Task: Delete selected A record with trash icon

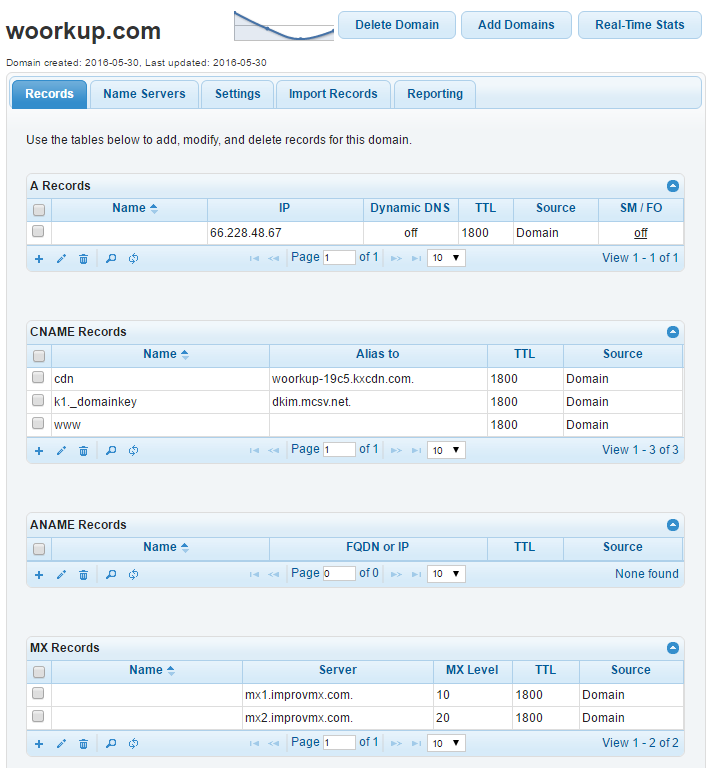Action: pyautogui.click(x=83, y=259)
